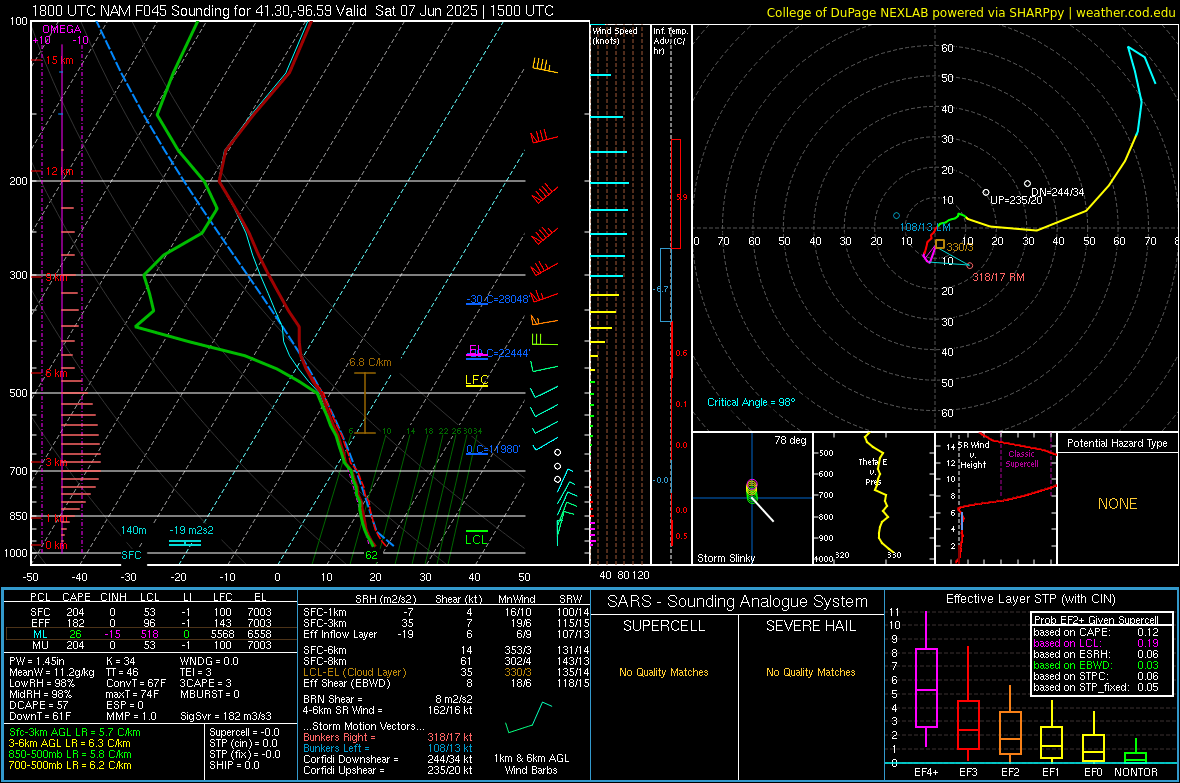Click the NONTOR axis label
Screen dimensions: 1180x783
[1136, 772]
